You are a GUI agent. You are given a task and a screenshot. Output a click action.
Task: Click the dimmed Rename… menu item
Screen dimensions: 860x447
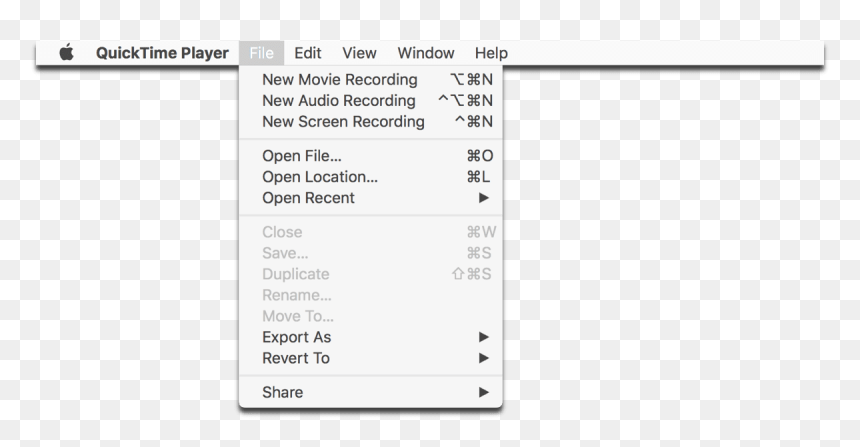[371, 295]
